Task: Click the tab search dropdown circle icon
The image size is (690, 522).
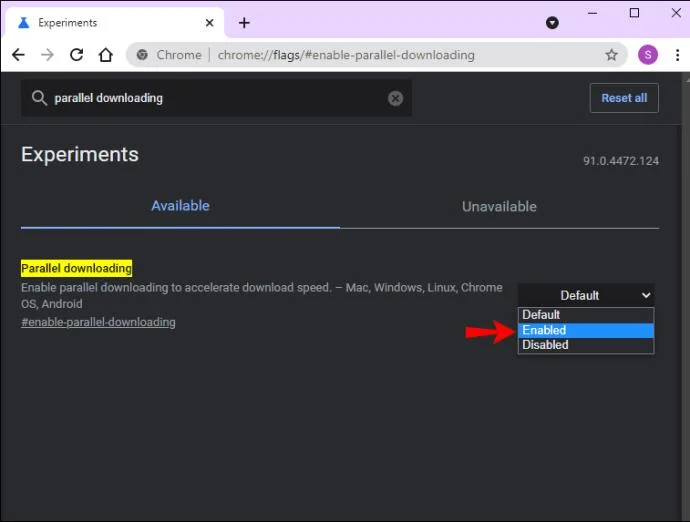Action: [552, 22]
